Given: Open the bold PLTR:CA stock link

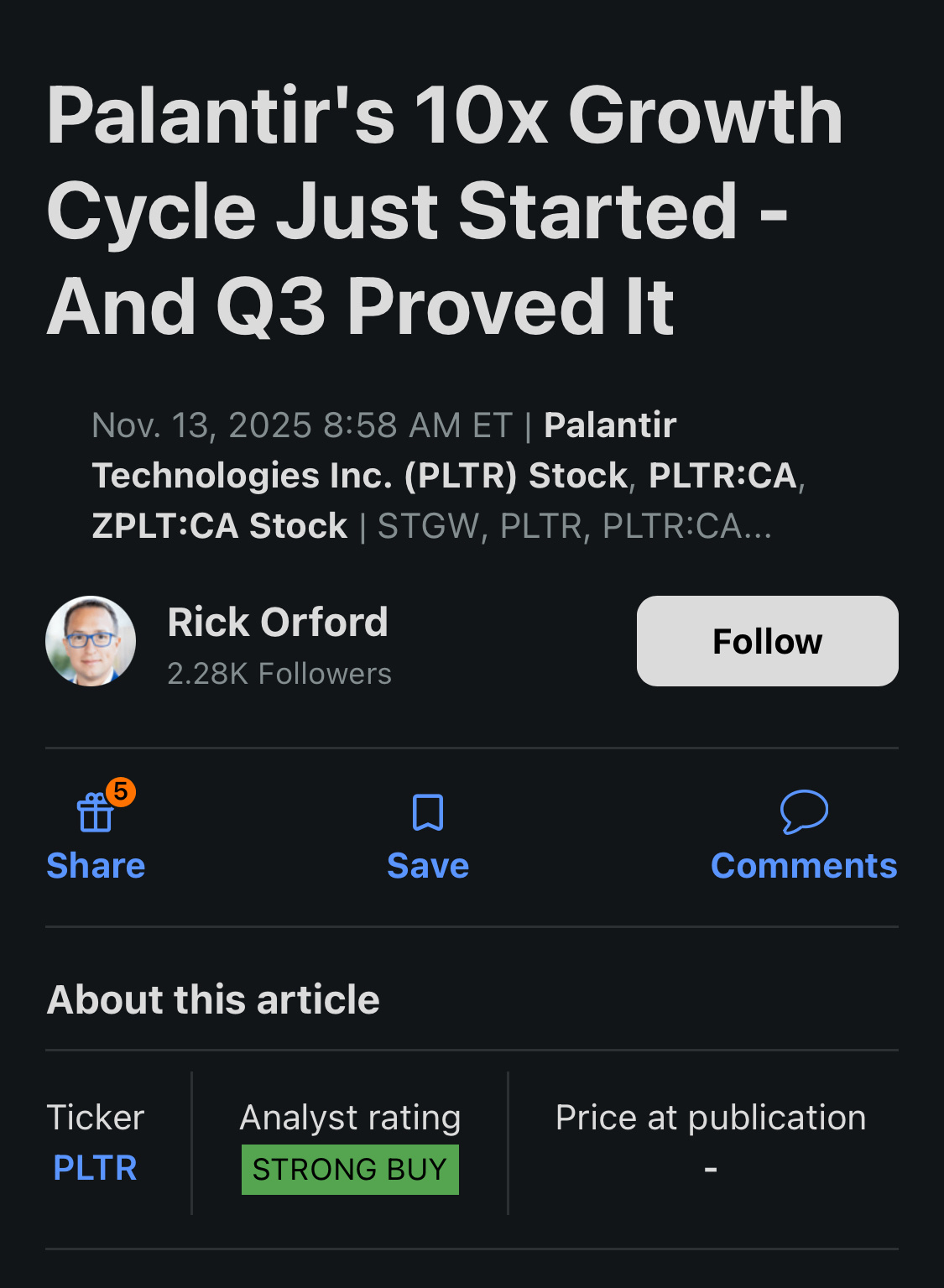Looking at the screenshot, I should coord(722,476).
